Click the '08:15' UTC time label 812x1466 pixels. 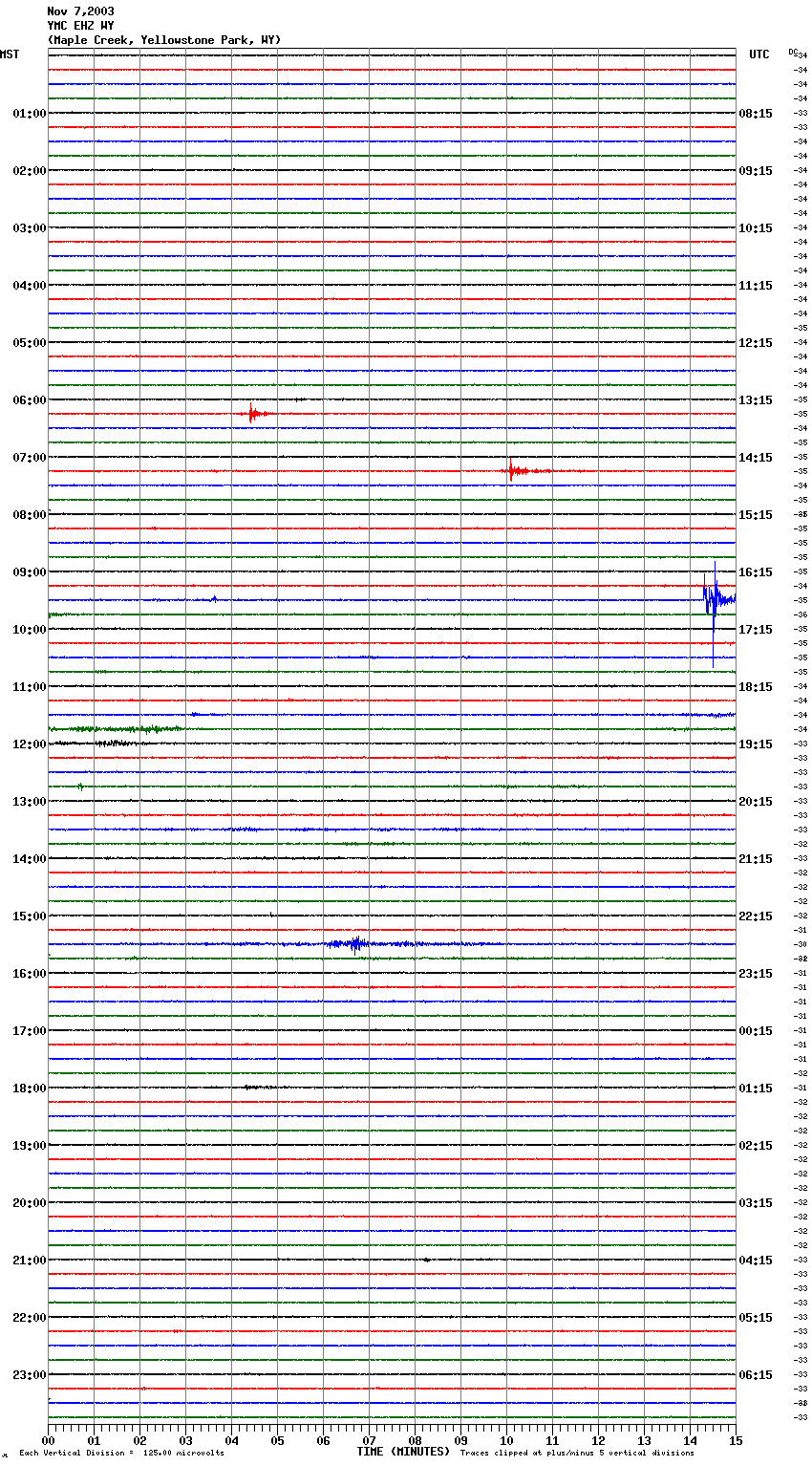756,114
